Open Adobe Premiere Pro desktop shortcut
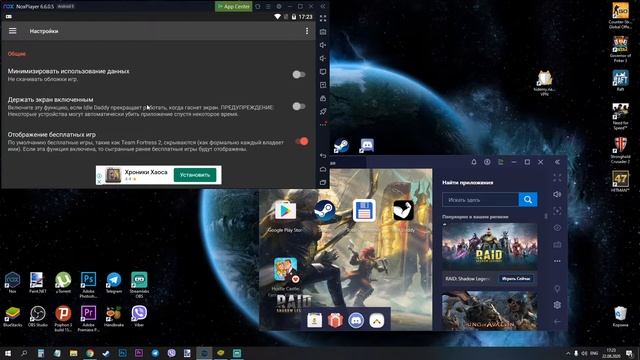 coord(89,318)
